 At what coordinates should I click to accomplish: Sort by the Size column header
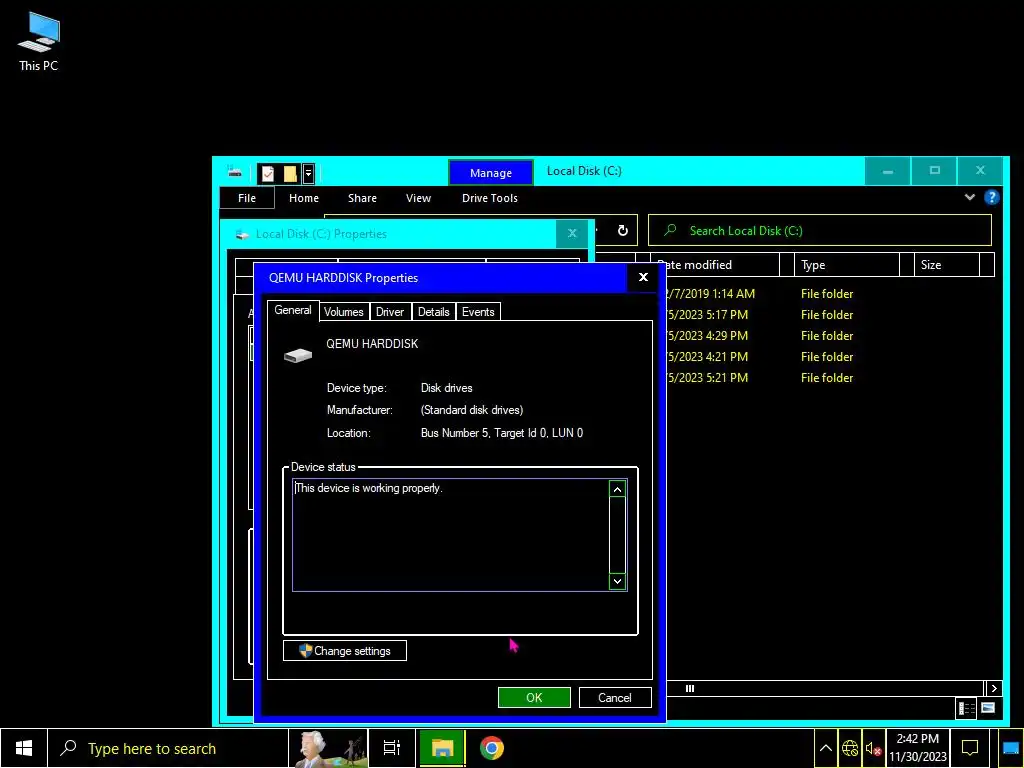tap(946, 264)
